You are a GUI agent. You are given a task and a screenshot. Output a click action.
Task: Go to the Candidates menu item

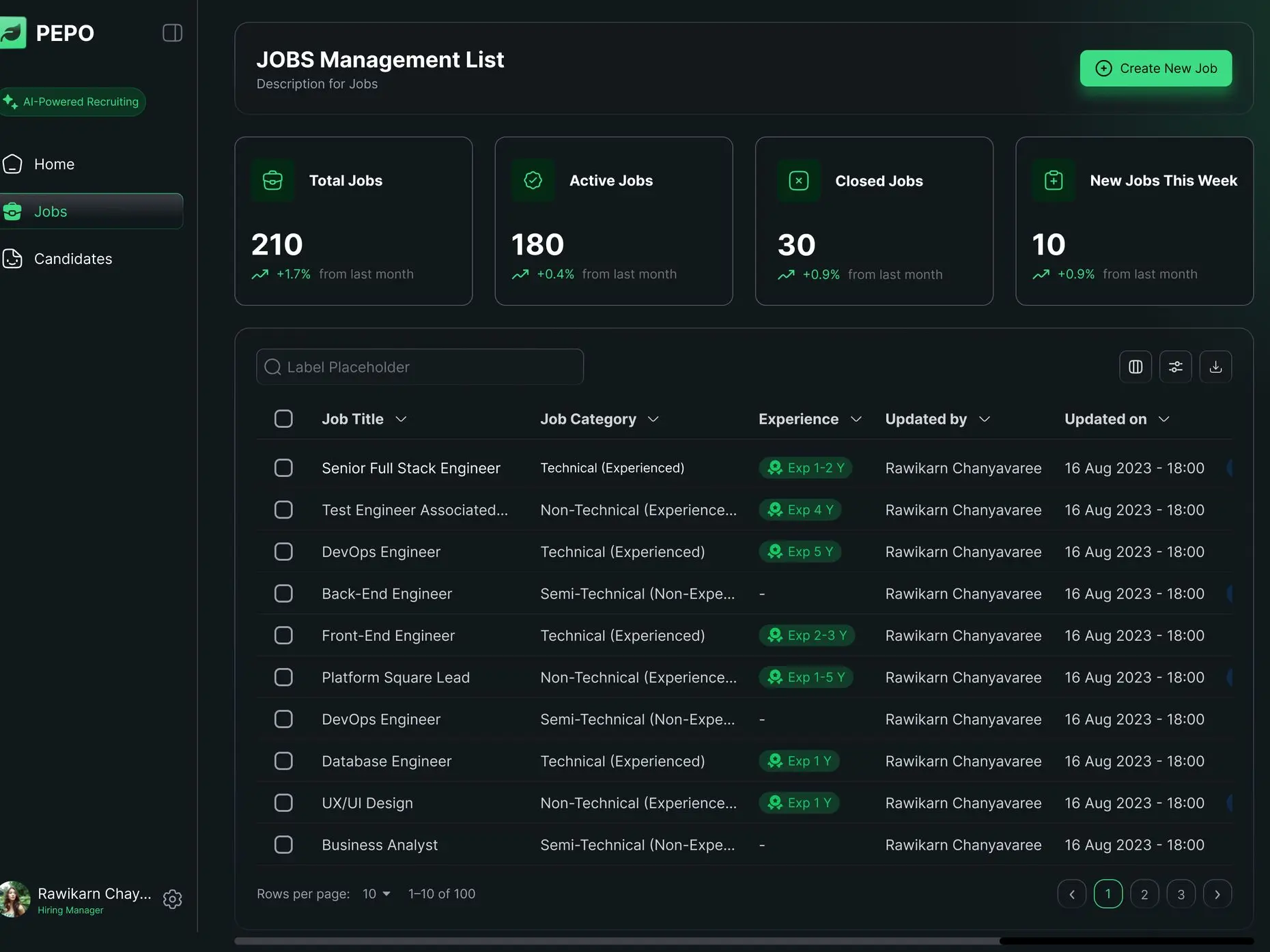pos(72,259)
